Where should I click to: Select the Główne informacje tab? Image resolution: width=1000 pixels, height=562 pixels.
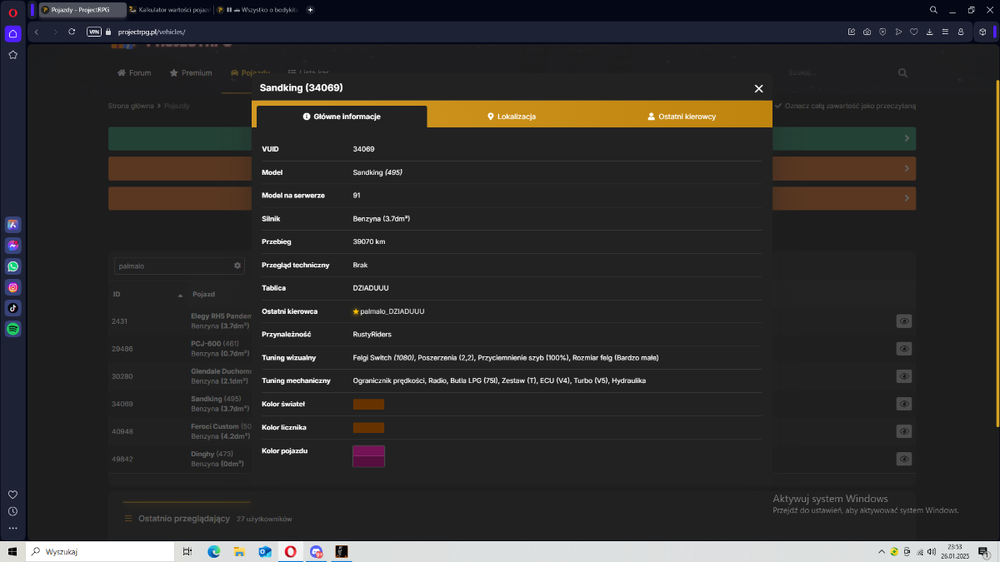click(342, 117)
